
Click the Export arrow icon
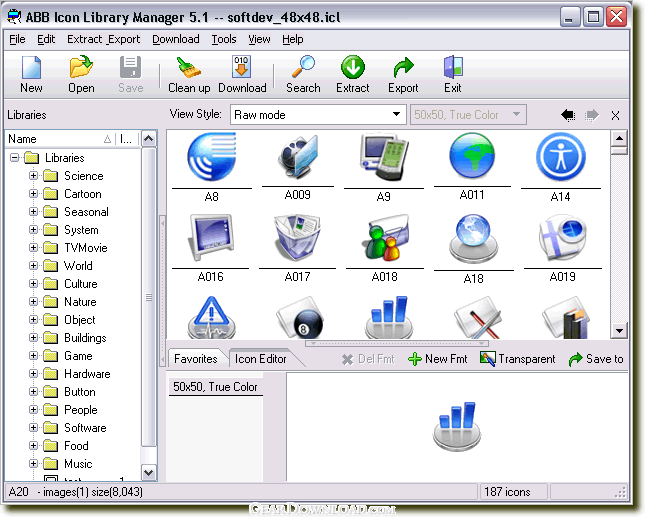[403, 68]
